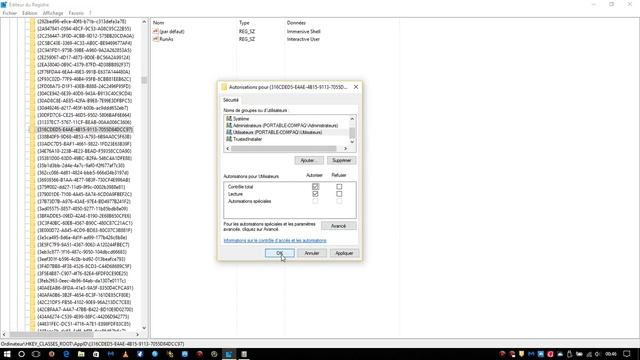
Task: Open access control information link
Action: coord(275,240)
